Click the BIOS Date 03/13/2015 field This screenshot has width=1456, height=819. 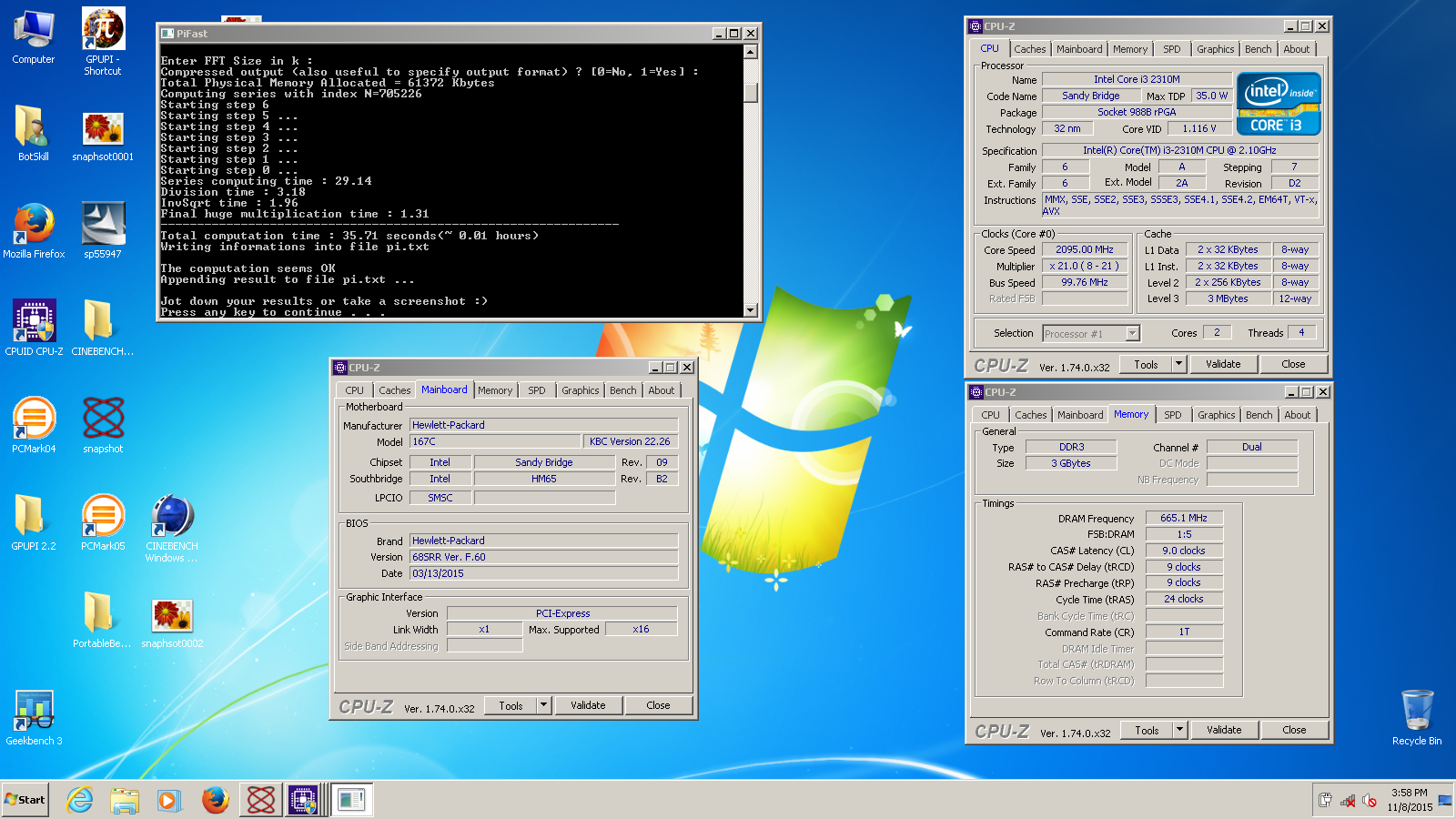point(544,573)
